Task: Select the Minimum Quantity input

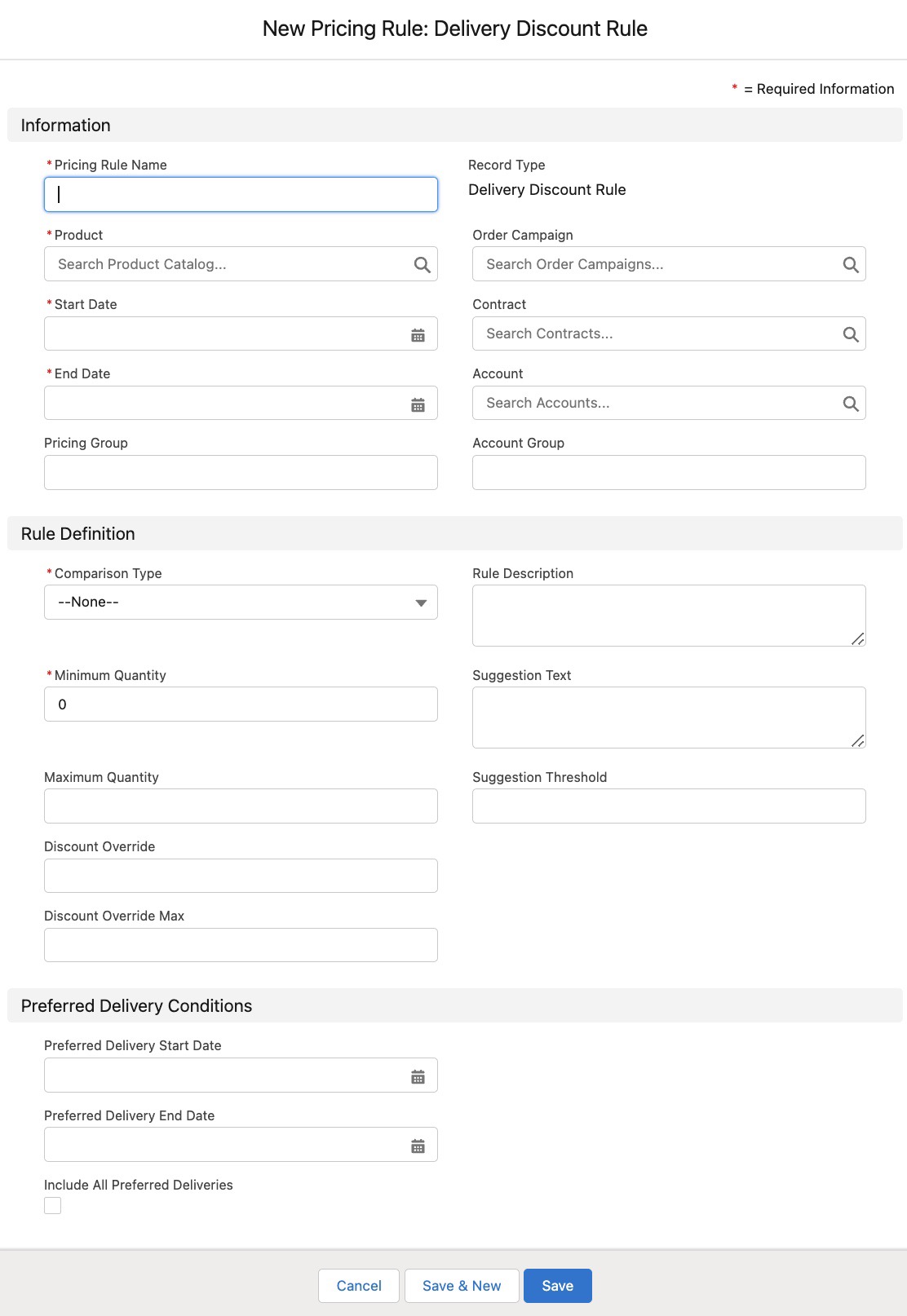Action: pyautogui.click(x=241, y=704)
